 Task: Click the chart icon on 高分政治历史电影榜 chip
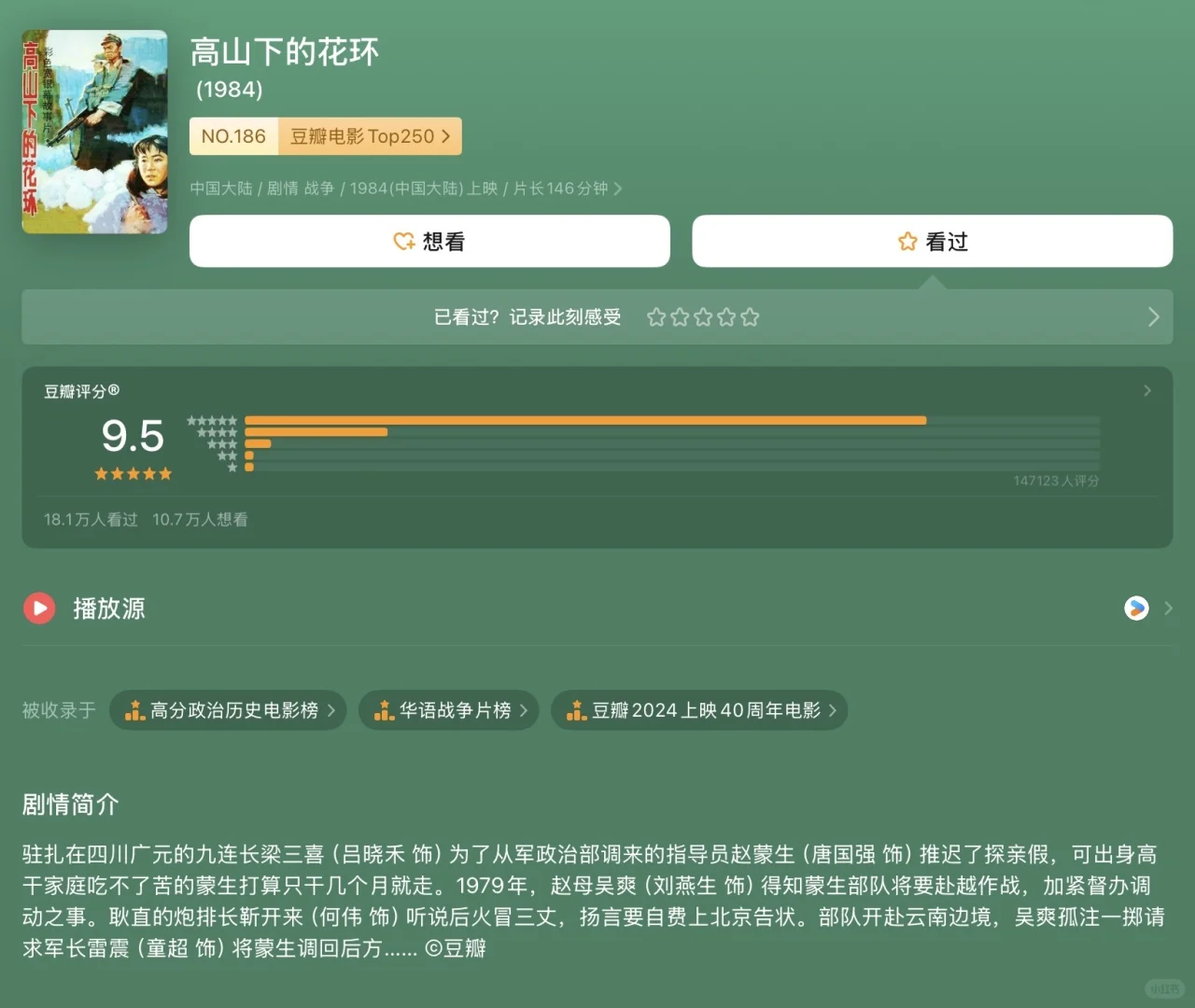click(134, 710)
